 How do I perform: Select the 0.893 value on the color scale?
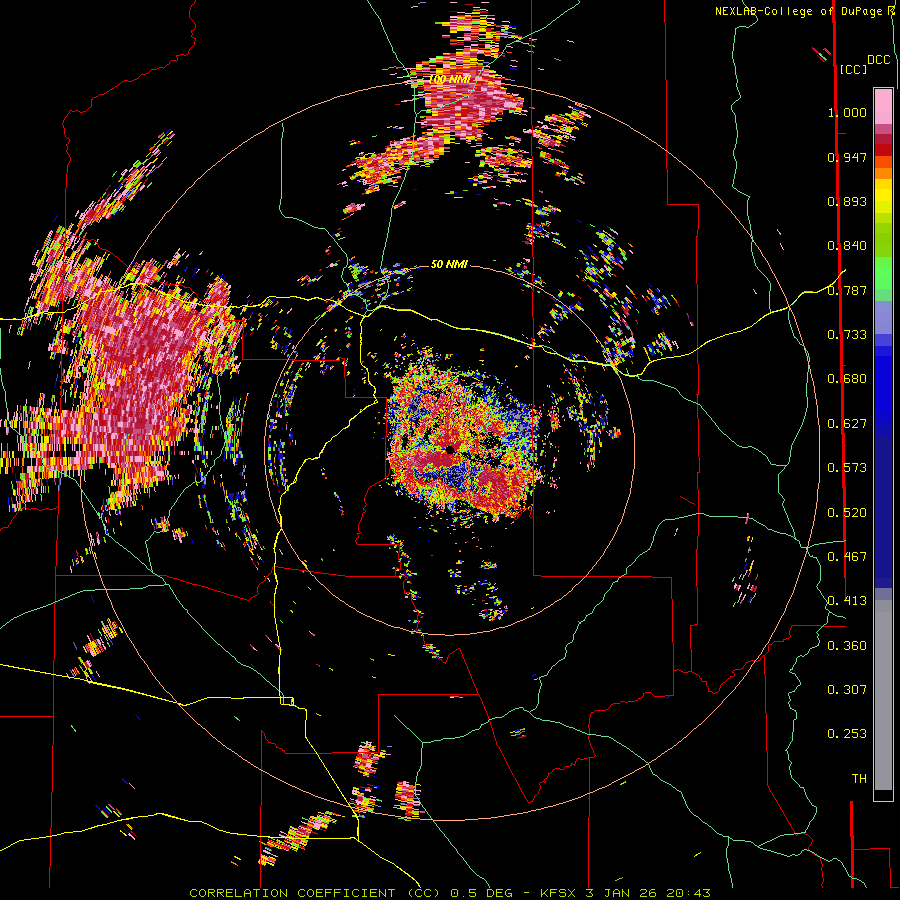tap(847, 201)
